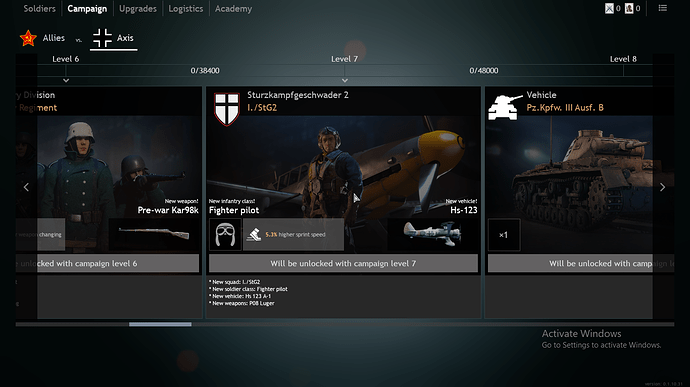Click the higher sprint speed perk box

coord(294,235)
